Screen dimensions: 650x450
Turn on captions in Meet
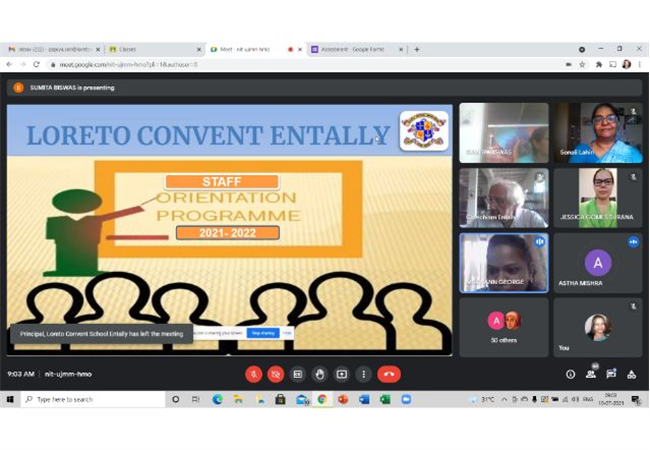pyautogui.click(x=298, y=374)
